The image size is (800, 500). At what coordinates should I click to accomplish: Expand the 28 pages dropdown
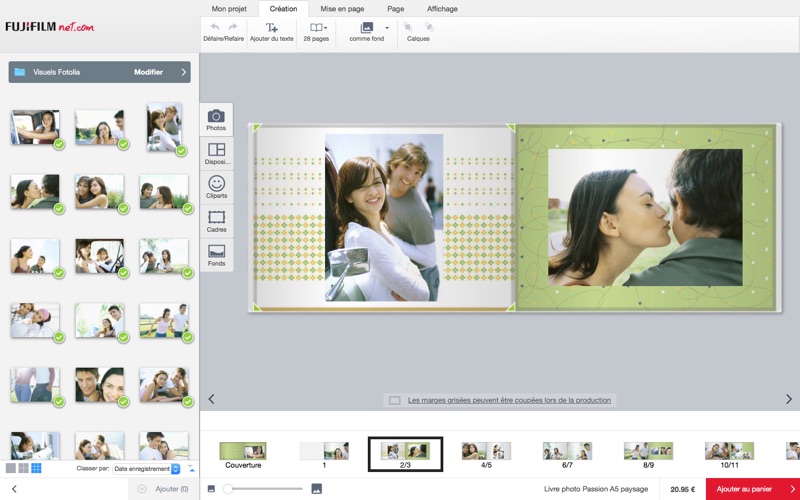318,28
